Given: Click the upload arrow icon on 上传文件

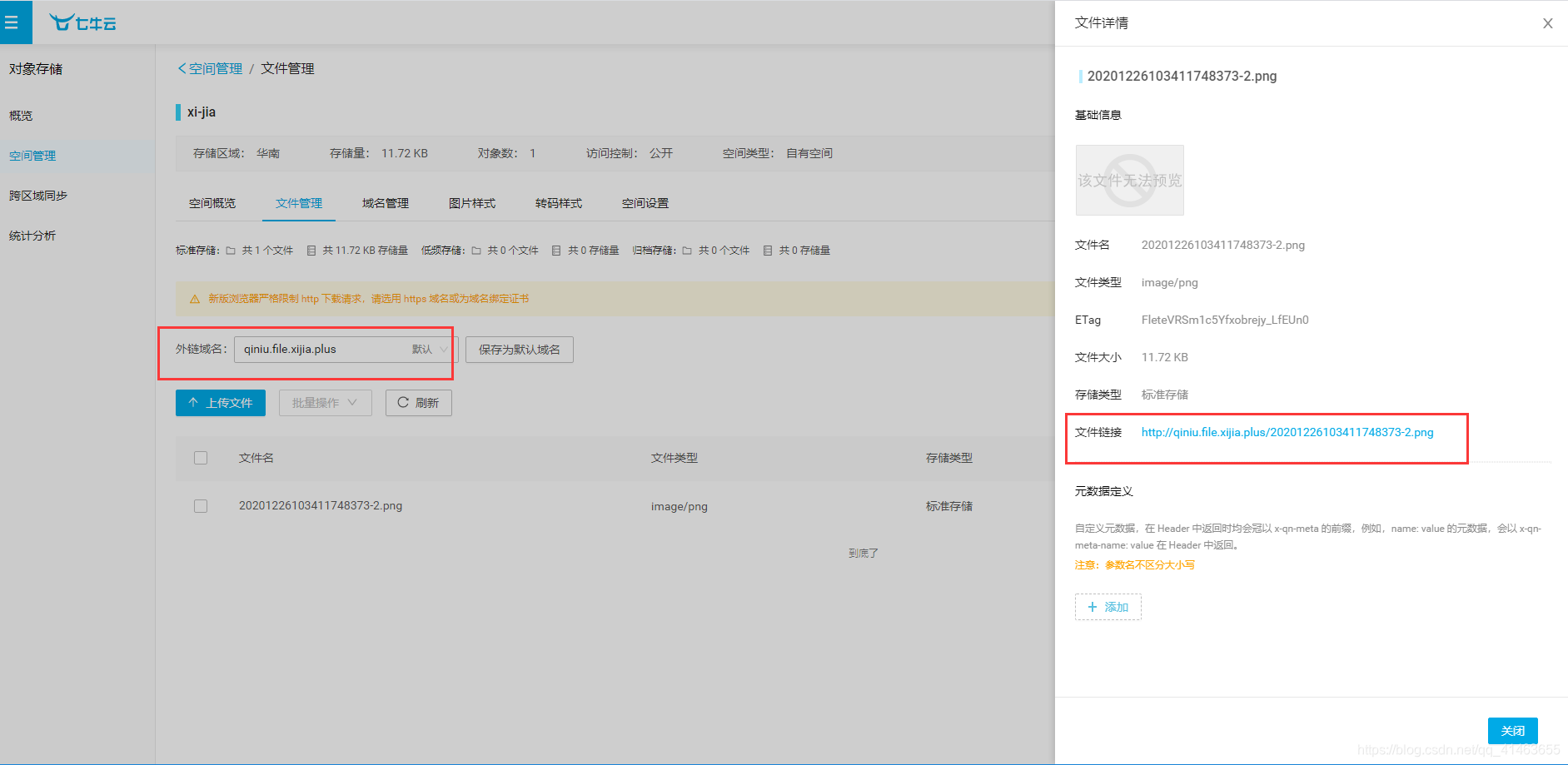Looking at the screenshot, I should 193,403.
